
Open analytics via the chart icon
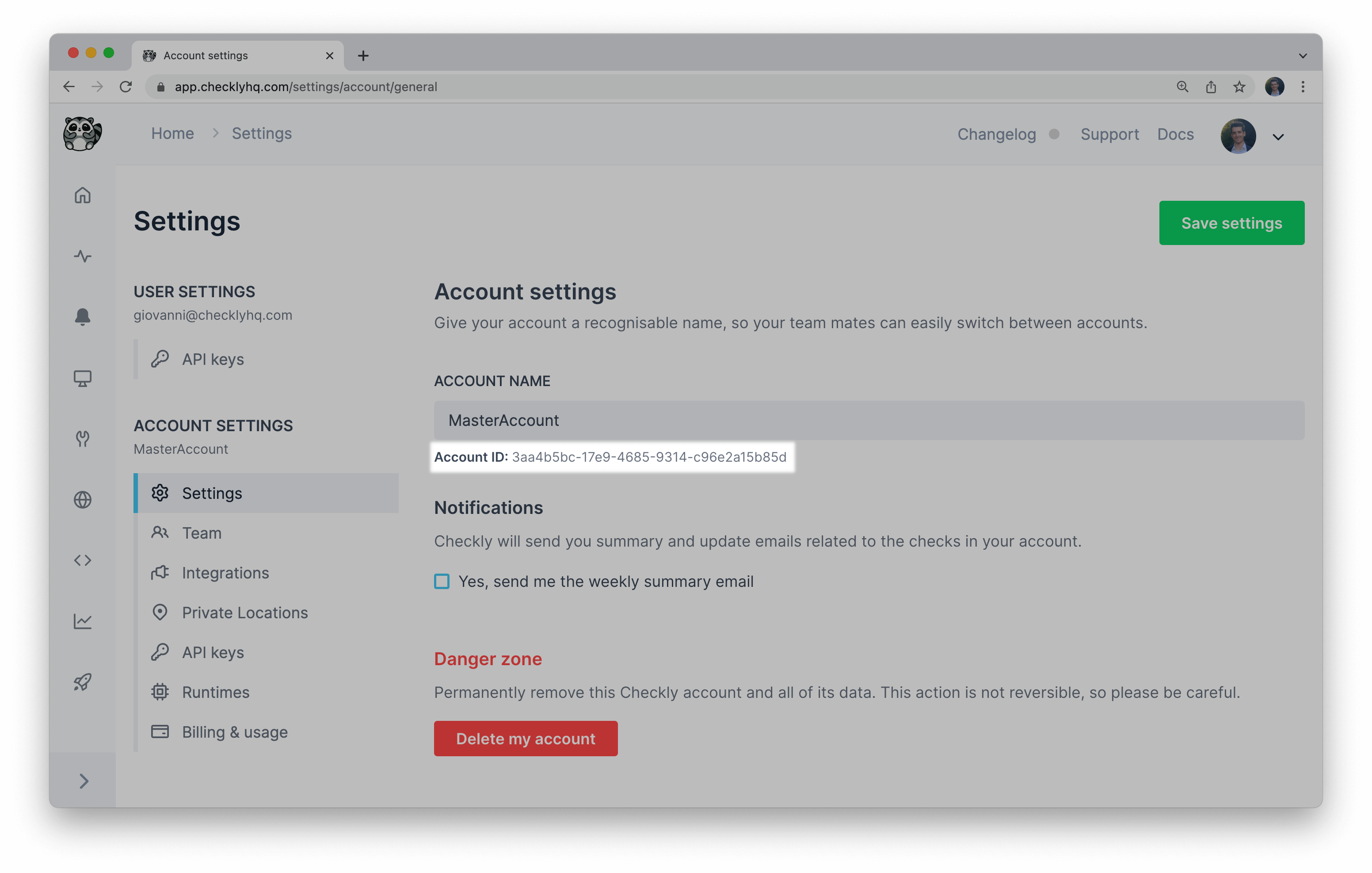(83, 621)
